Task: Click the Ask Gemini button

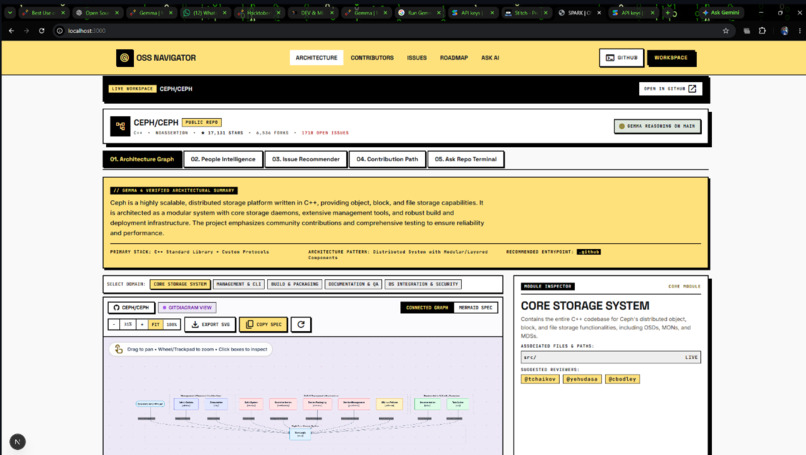Action: tap(721, 12)
